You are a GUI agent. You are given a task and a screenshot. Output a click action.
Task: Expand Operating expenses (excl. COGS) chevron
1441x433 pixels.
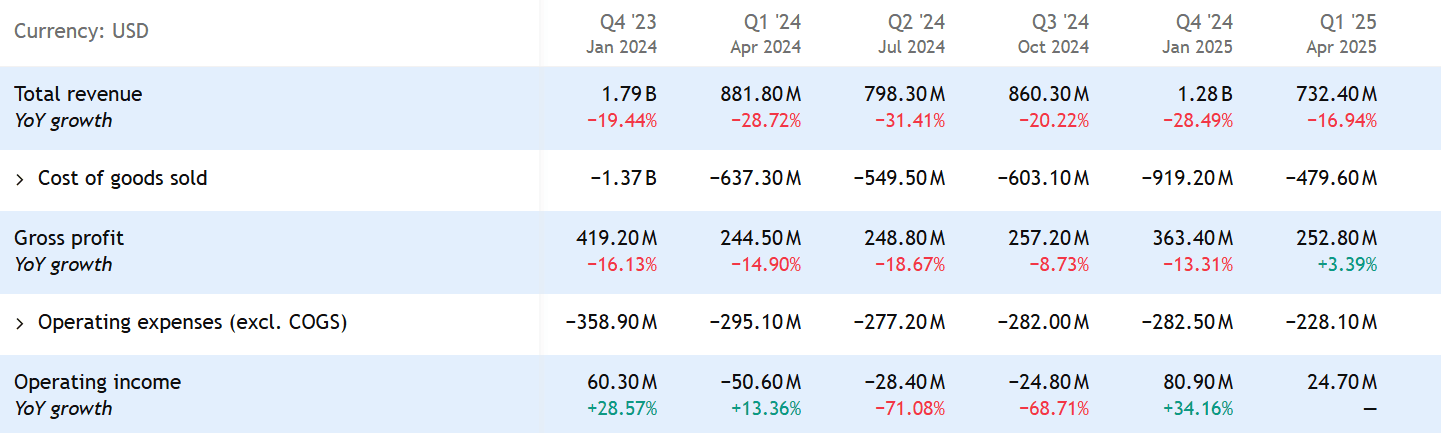(x=20, y=323)
